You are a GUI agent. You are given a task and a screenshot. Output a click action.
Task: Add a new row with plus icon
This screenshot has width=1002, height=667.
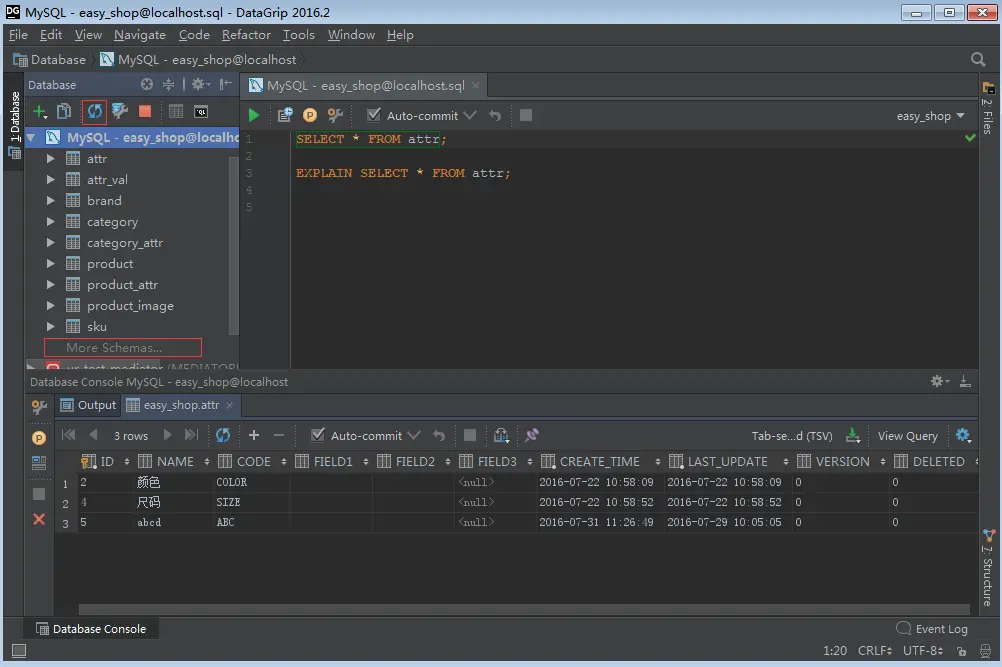pyautogui.click(x=254, y=435)
